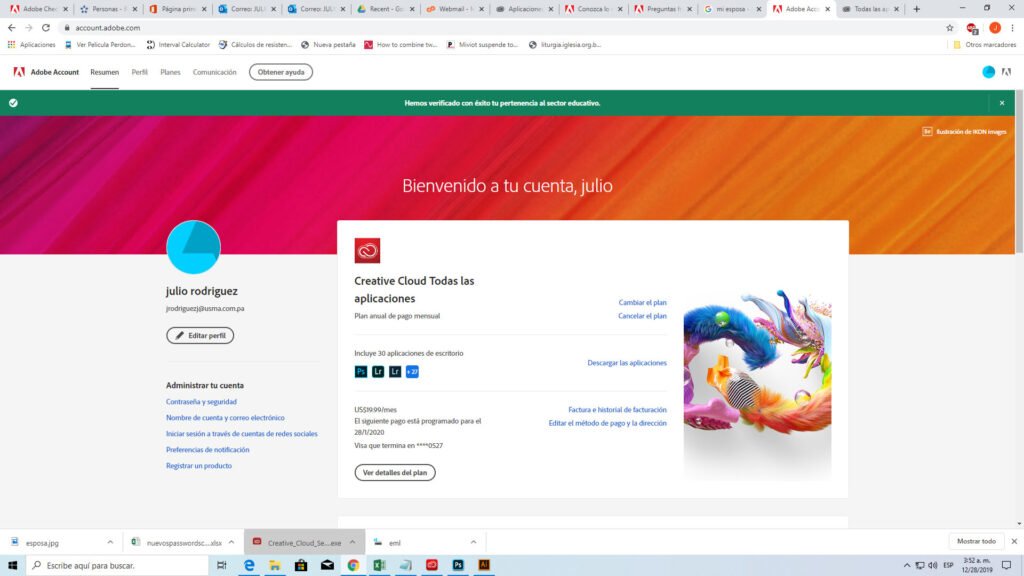
Task: Click the +27 more apps badge
Action: (411, 371)
